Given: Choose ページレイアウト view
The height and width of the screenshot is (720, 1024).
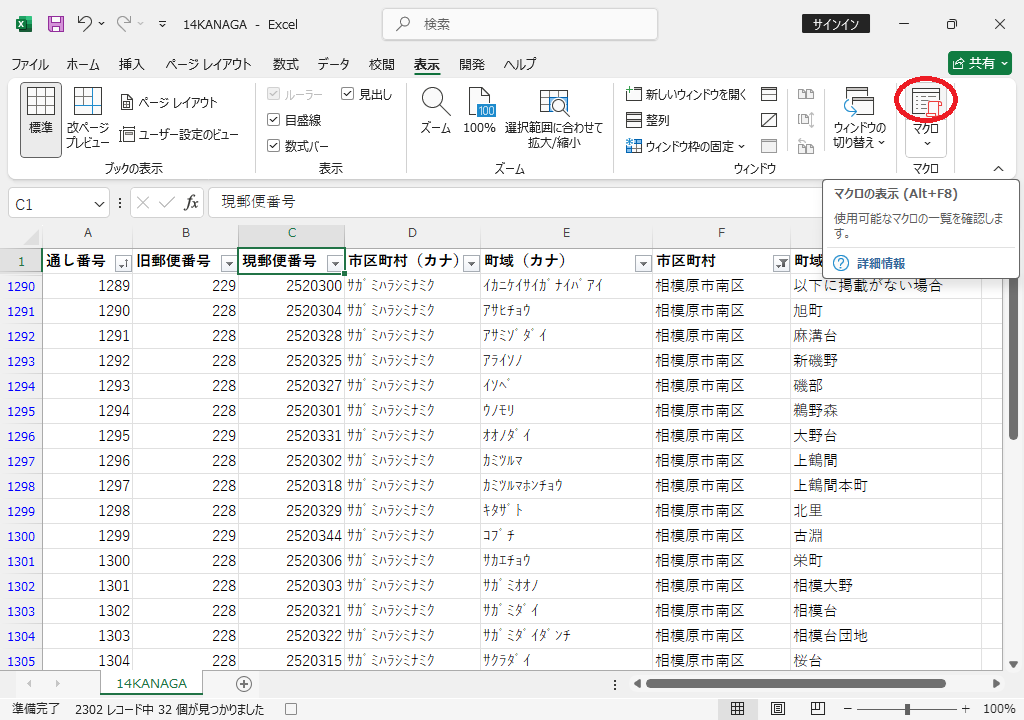Looking at the screenshot, I should point(168,102).
